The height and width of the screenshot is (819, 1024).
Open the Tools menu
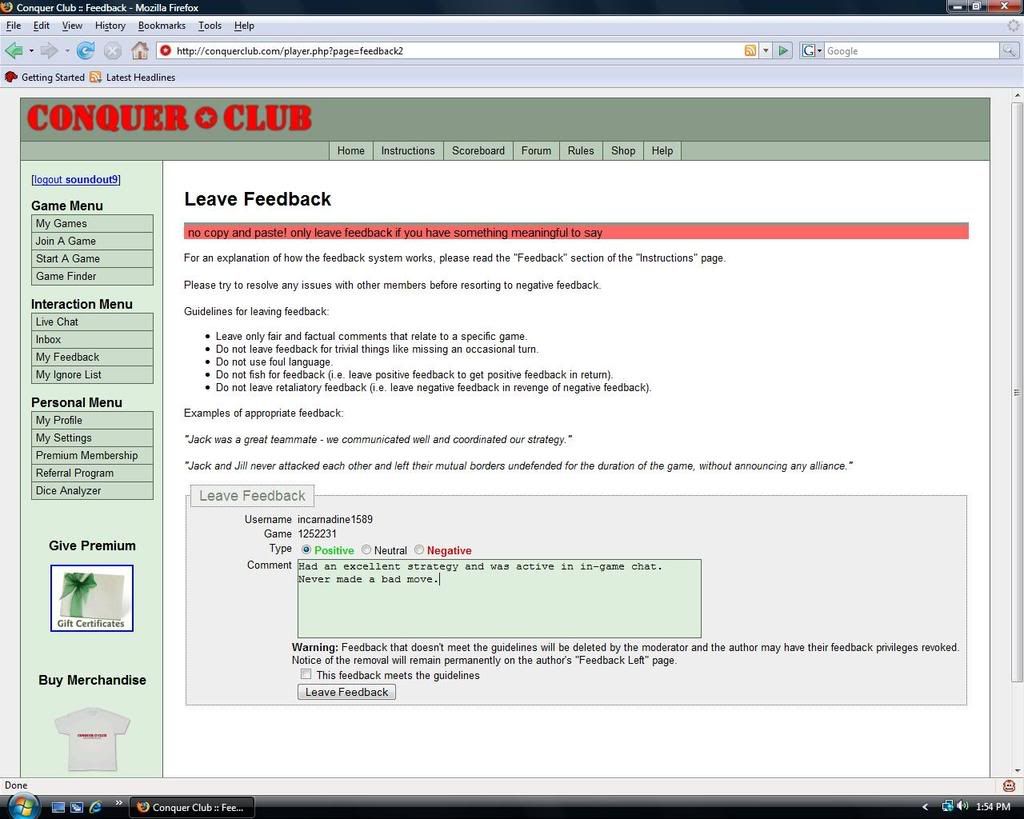pos(210,25)
